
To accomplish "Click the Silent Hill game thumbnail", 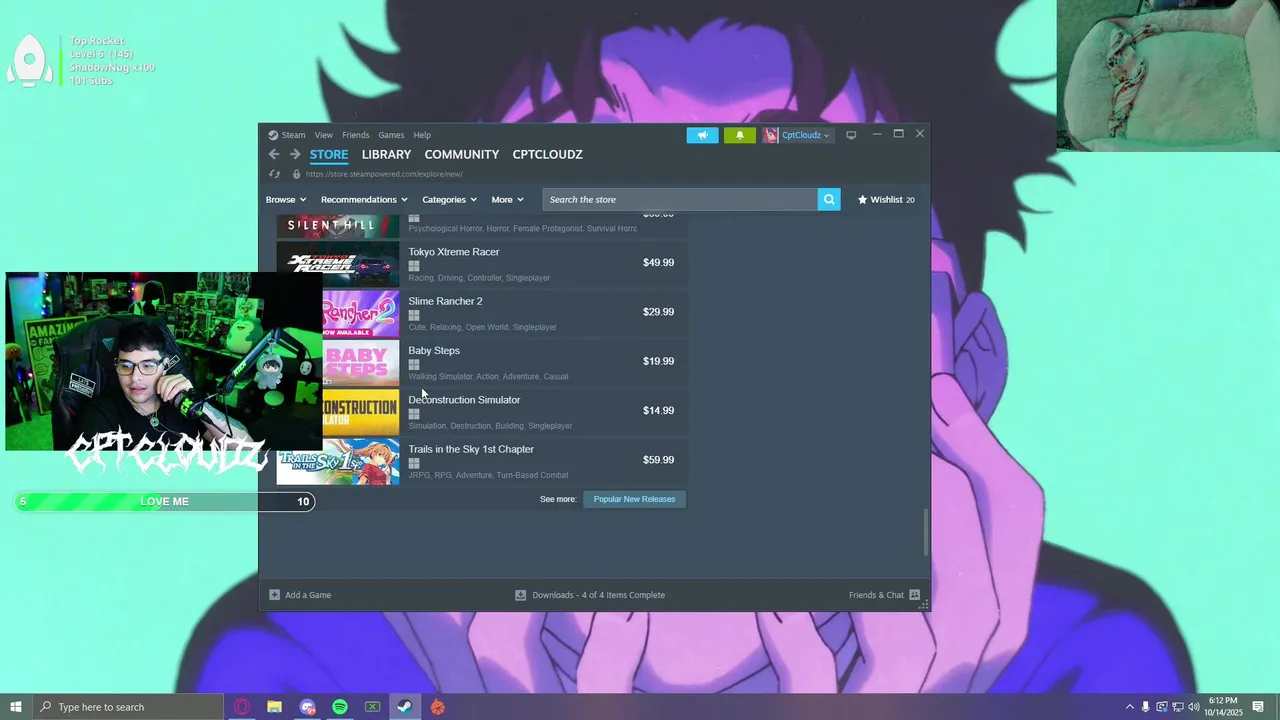I will click(338, 226).
